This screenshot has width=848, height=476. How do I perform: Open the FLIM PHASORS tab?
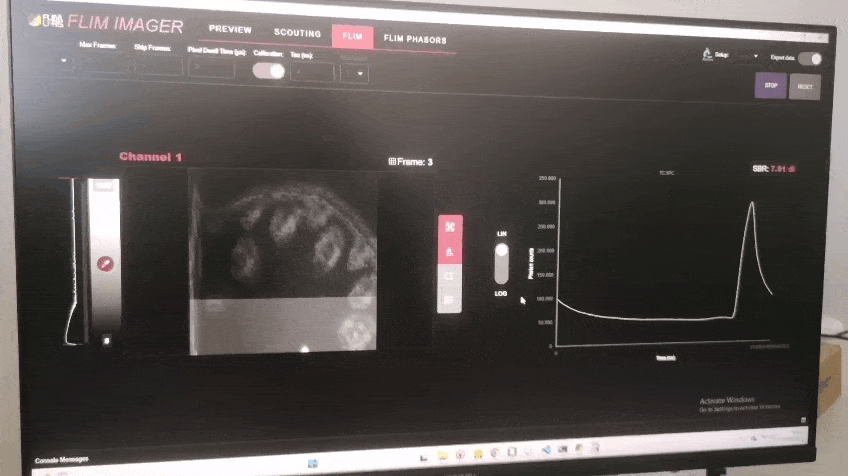415,39
